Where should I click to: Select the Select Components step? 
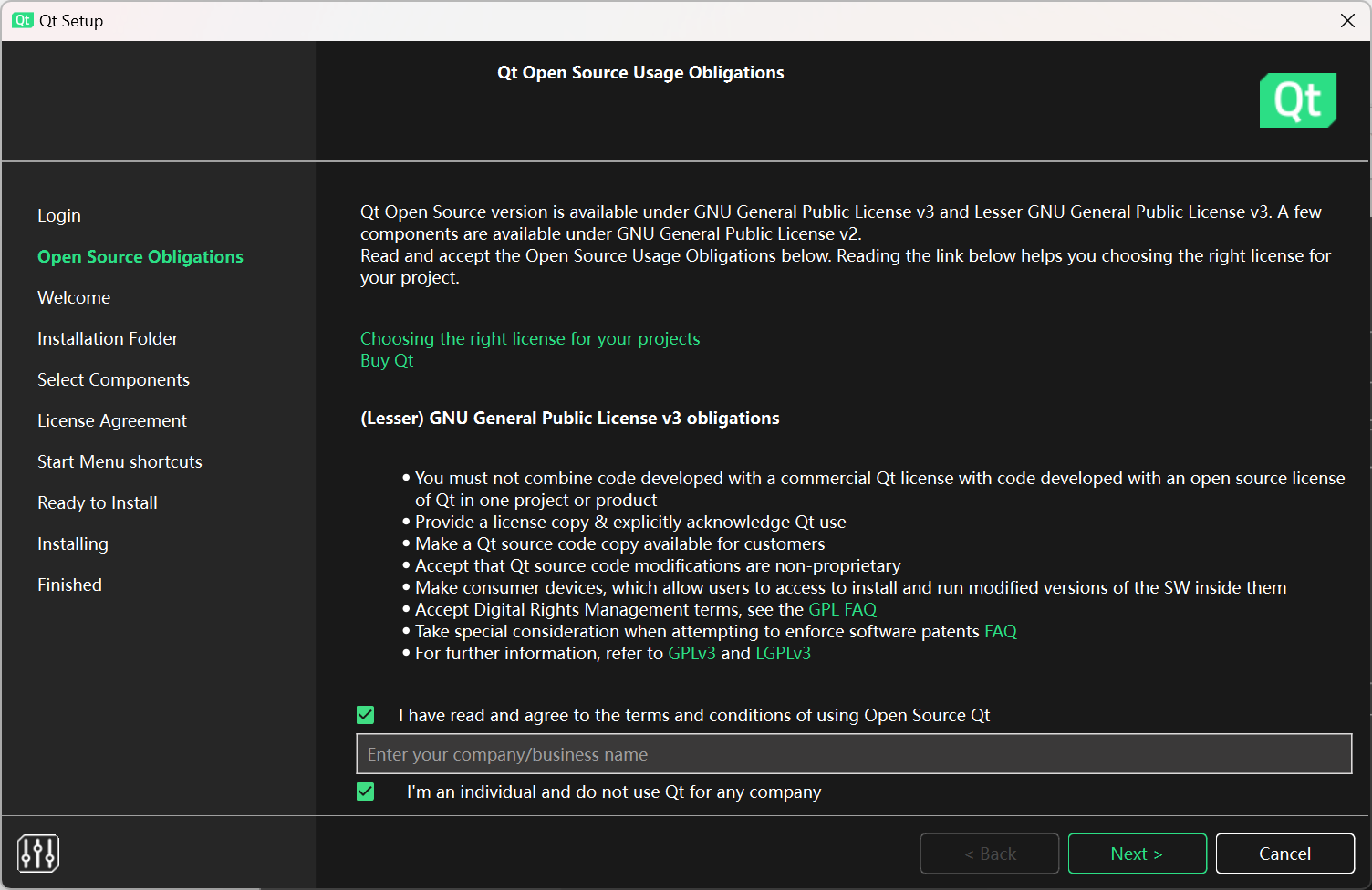[113, 379]
